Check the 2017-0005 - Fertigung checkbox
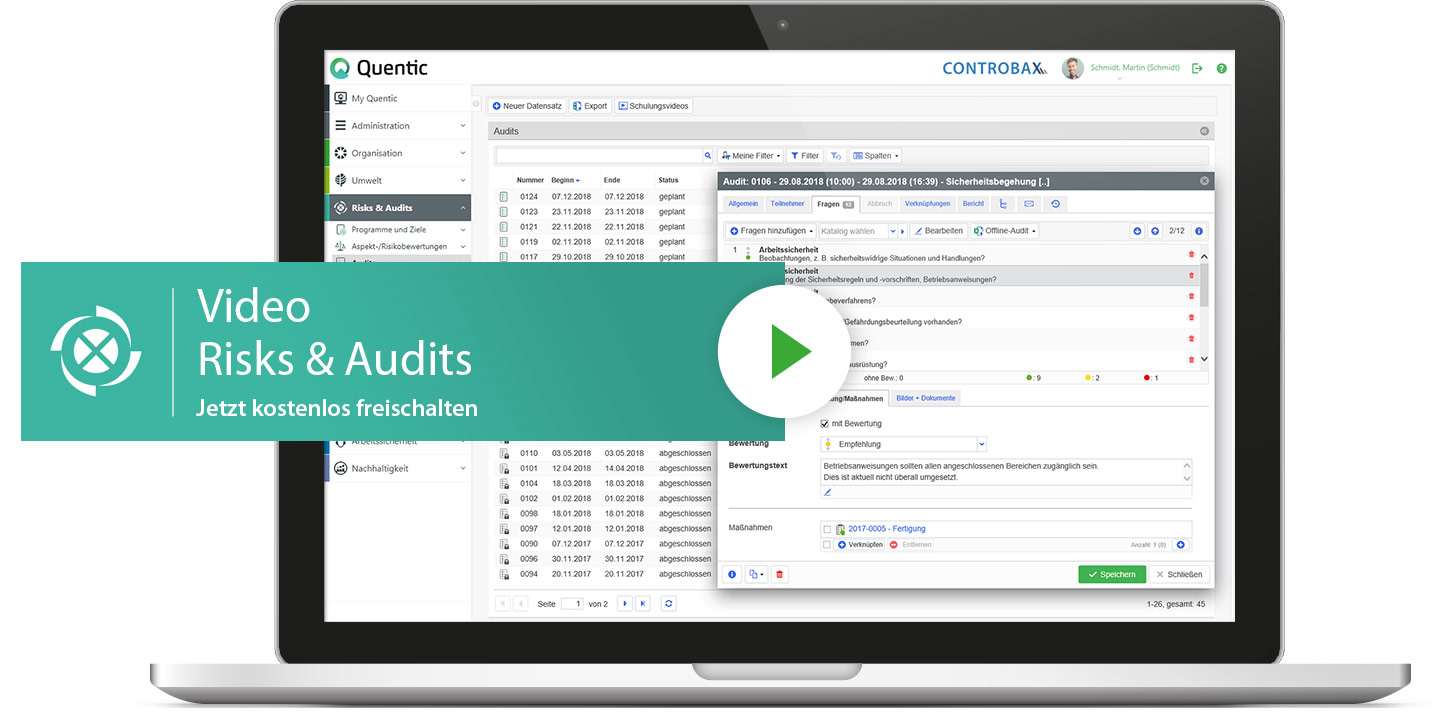 (826, 529)
